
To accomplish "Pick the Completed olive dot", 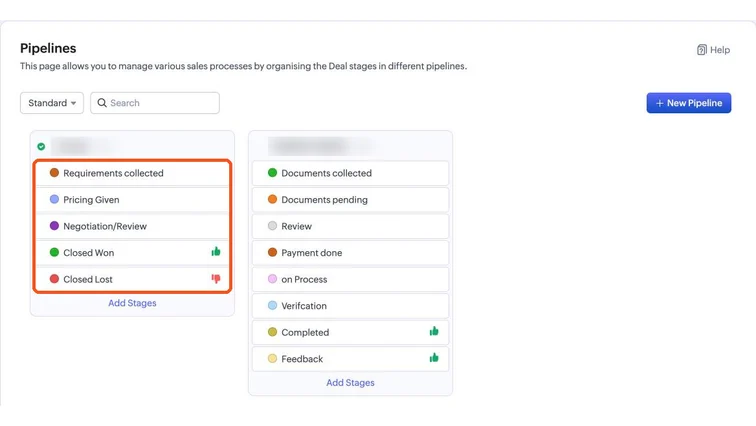I will click(272, 332).
